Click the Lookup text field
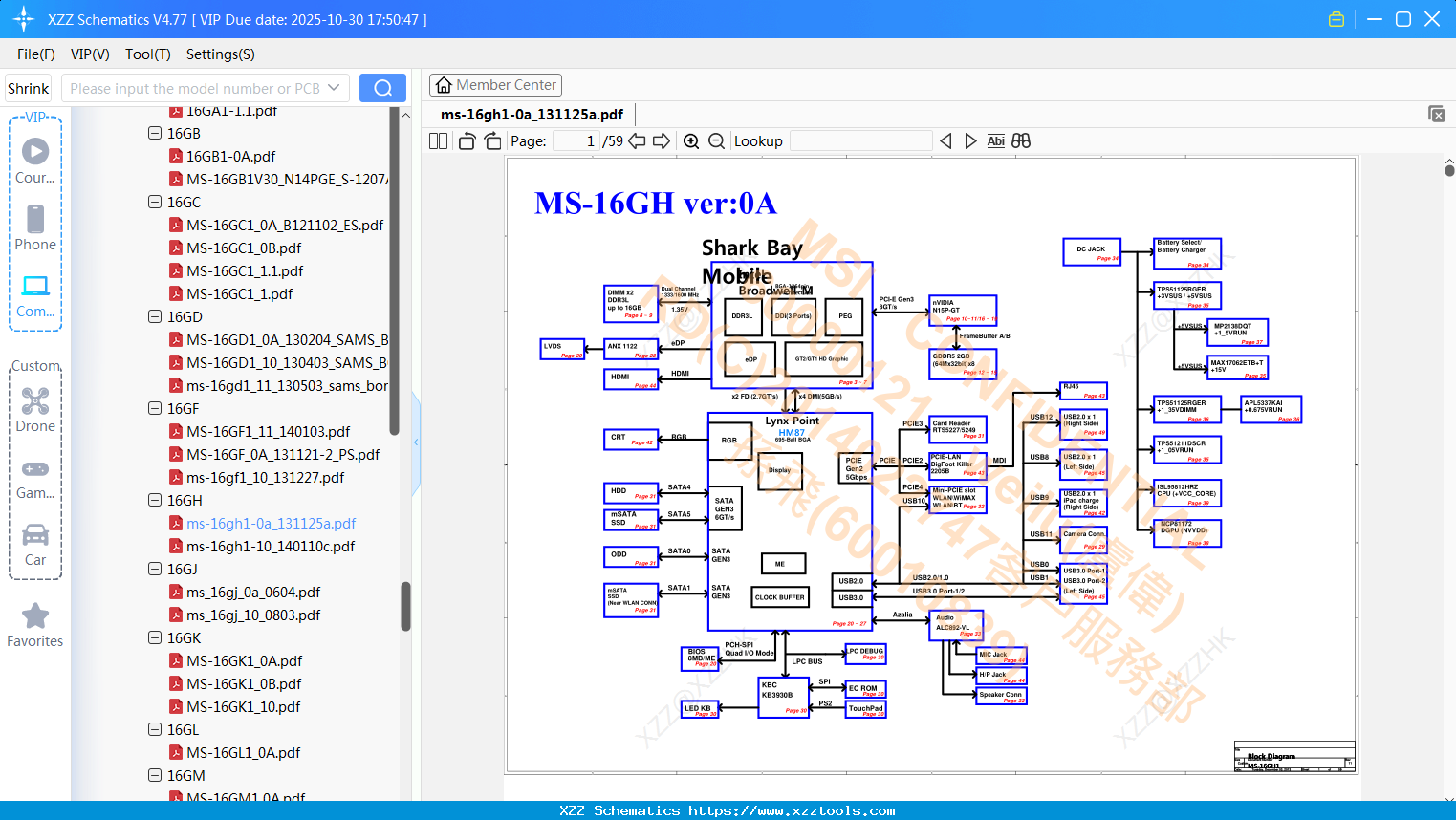This screenshot has height=820, width=1456. click(861, 140)
